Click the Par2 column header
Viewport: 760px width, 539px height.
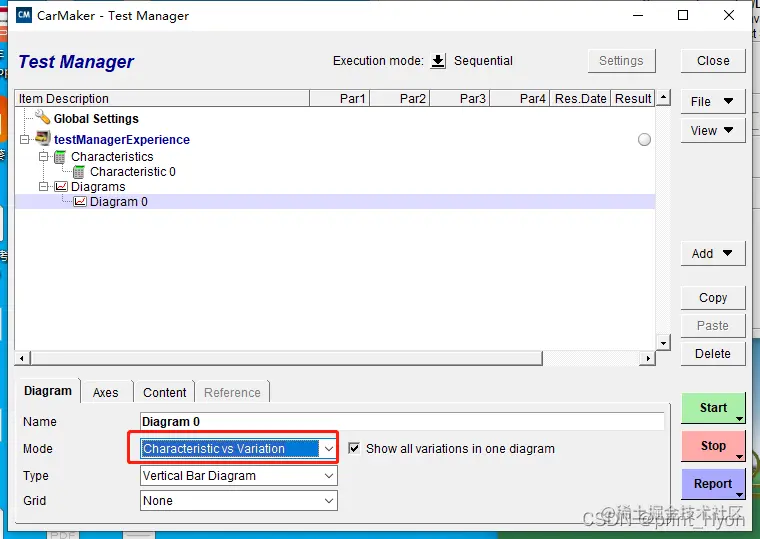(x=400, y=99)
